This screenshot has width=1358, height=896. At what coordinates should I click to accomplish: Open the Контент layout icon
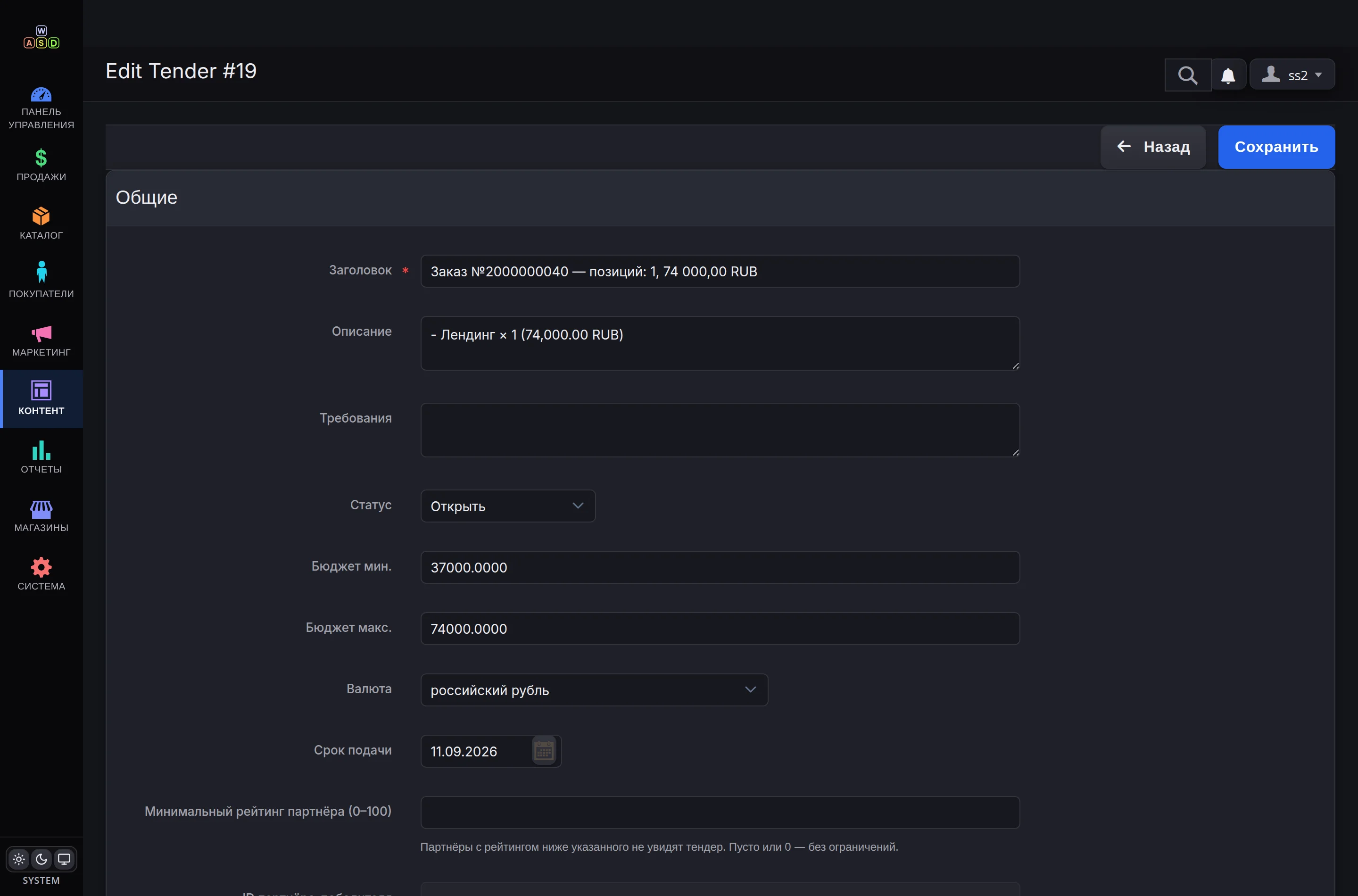click(x=41, y=391)
